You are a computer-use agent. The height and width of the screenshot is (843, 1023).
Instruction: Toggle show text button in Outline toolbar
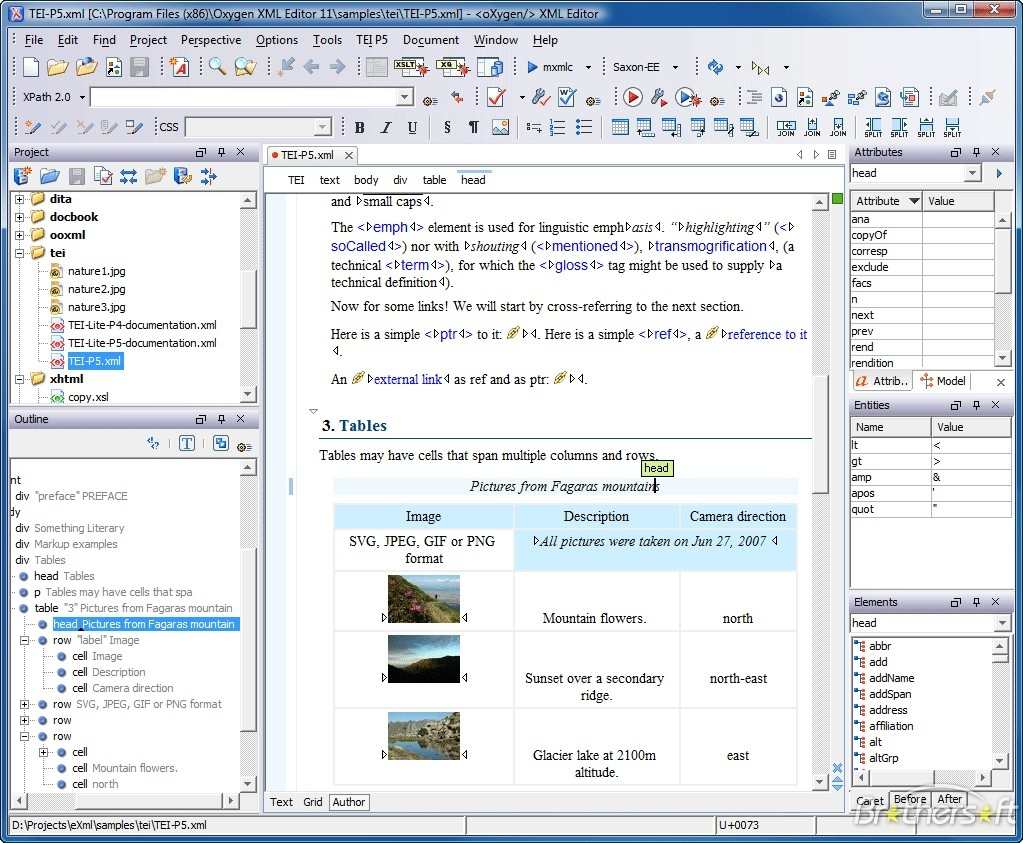click(x=187, y=444)
